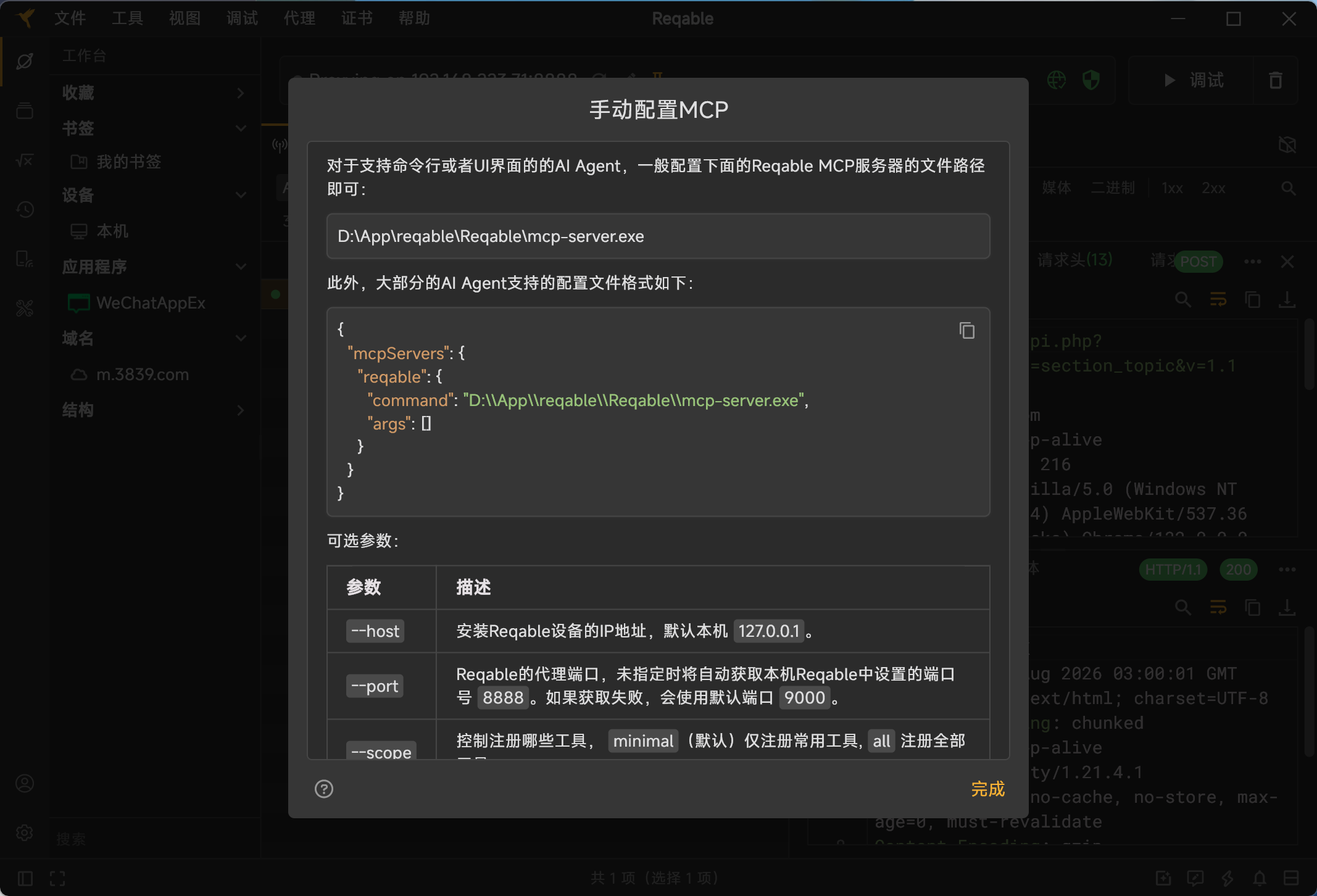Open the 视图 menu
This screenshot has height=896, width=1317.
click(185, 19)
